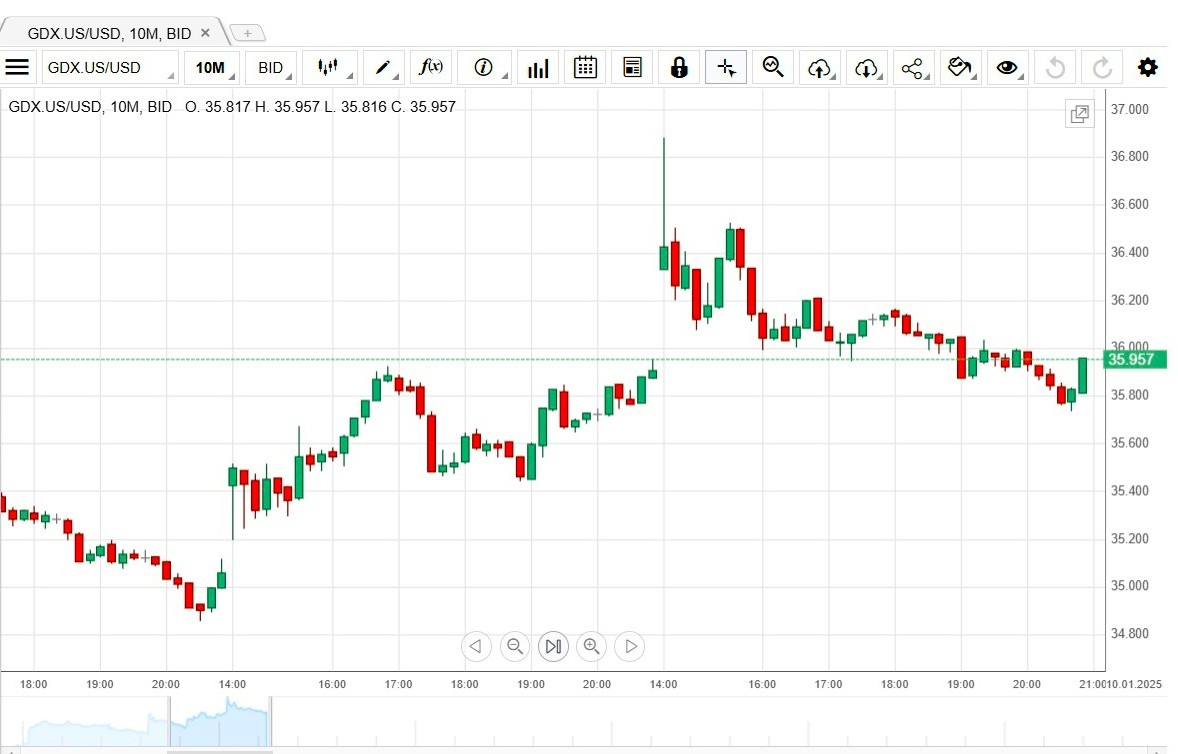Open the GDX.US/USD instrument dropdown
Viewport: 1178px width, 754px height.
110,68
